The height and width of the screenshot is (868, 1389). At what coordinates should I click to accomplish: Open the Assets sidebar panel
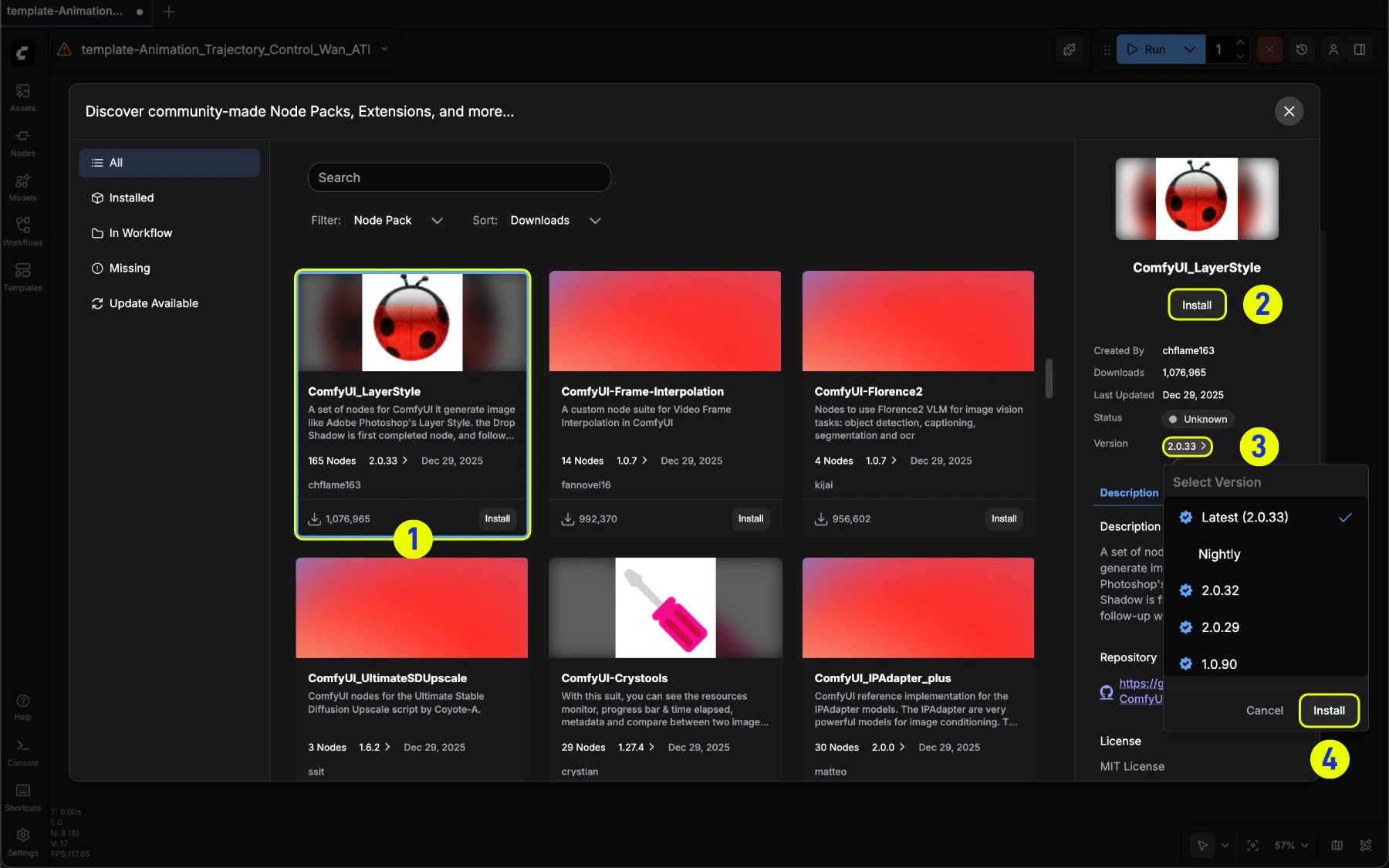click(22, 97)
